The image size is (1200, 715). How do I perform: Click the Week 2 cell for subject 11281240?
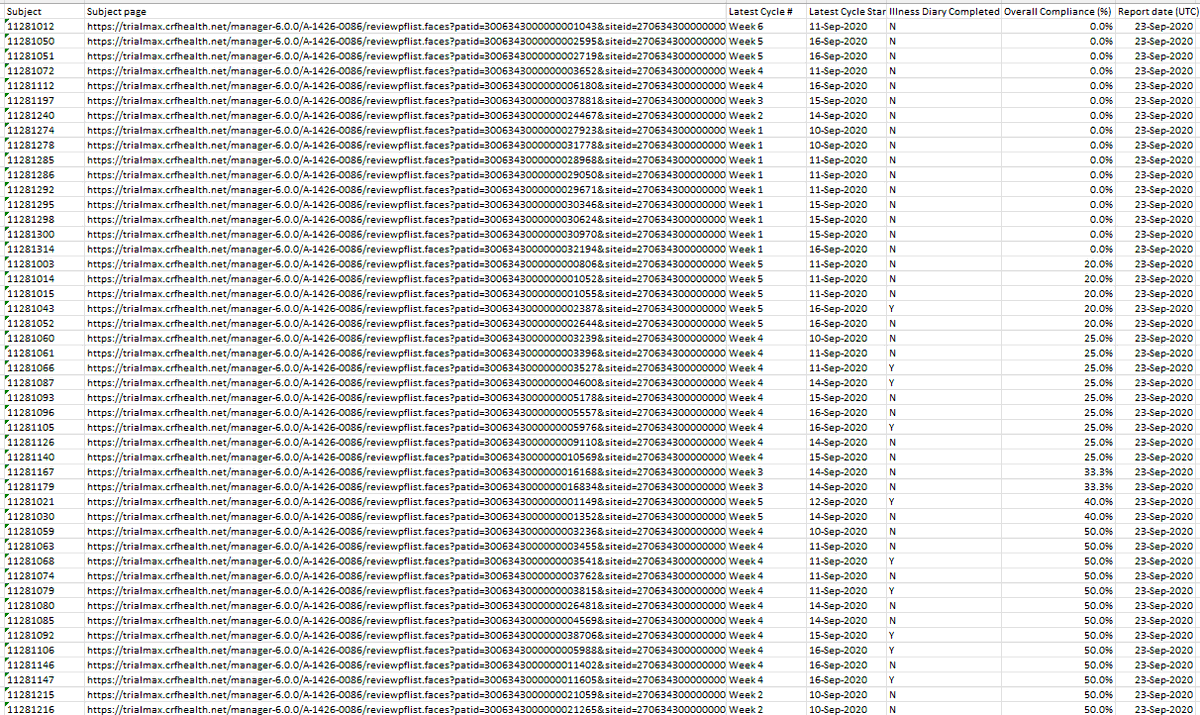[x=746, y=115]
